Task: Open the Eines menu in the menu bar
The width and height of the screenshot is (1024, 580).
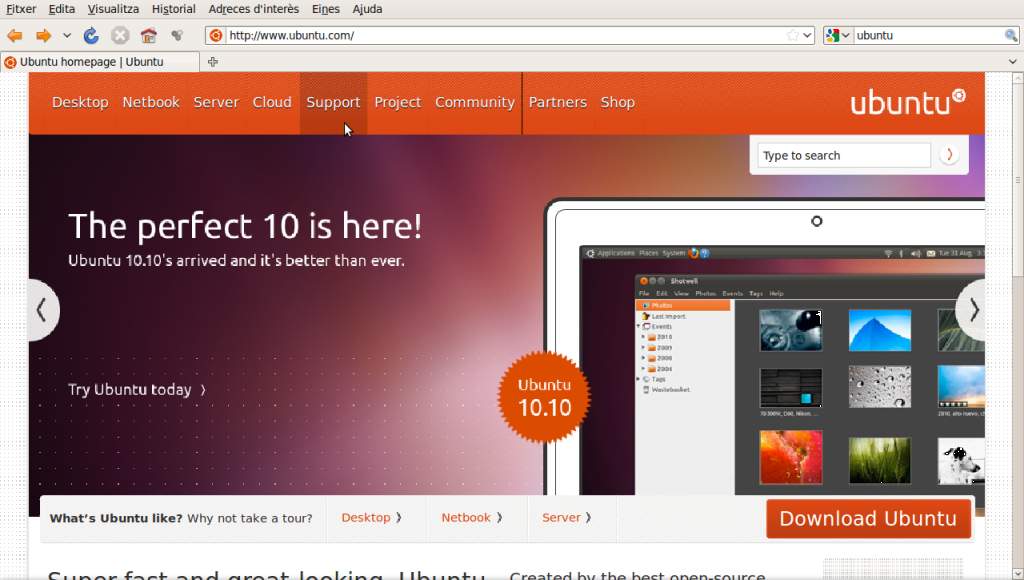Action: (325, 9)
